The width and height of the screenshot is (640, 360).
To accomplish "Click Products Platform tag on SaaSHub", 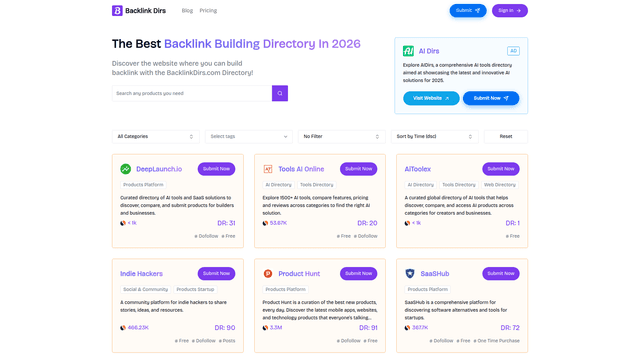I will [428, 289].
